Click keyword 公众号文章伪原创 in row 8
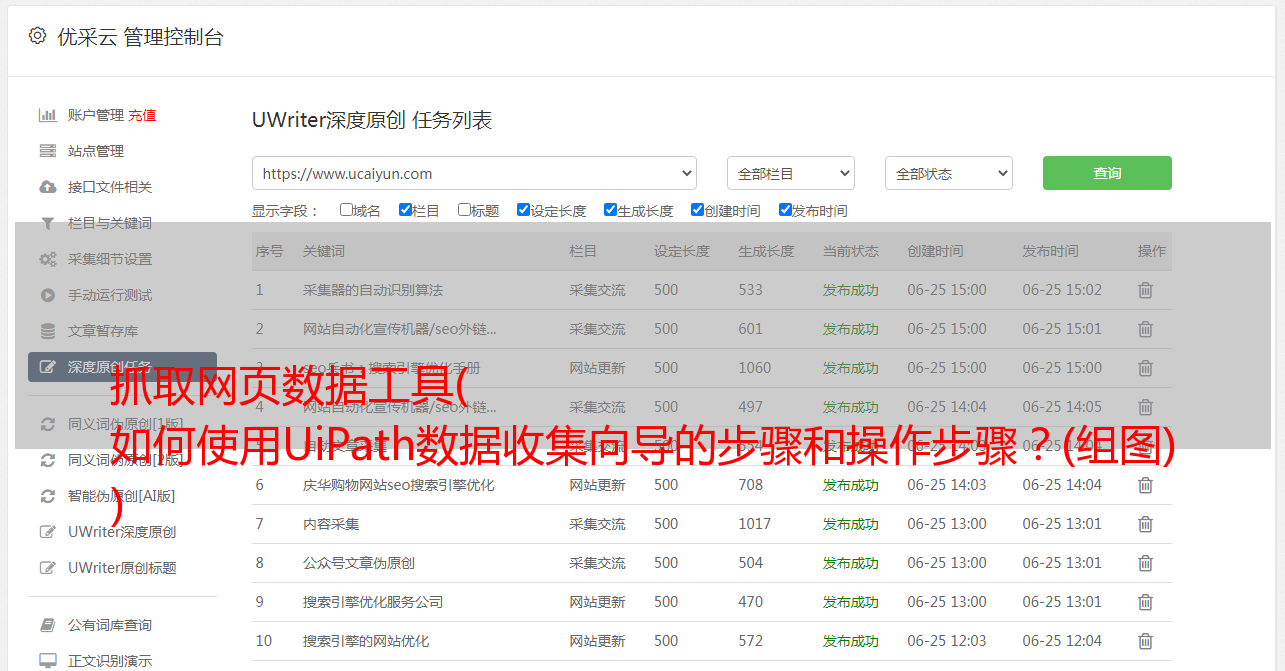 tap(359, 563)
